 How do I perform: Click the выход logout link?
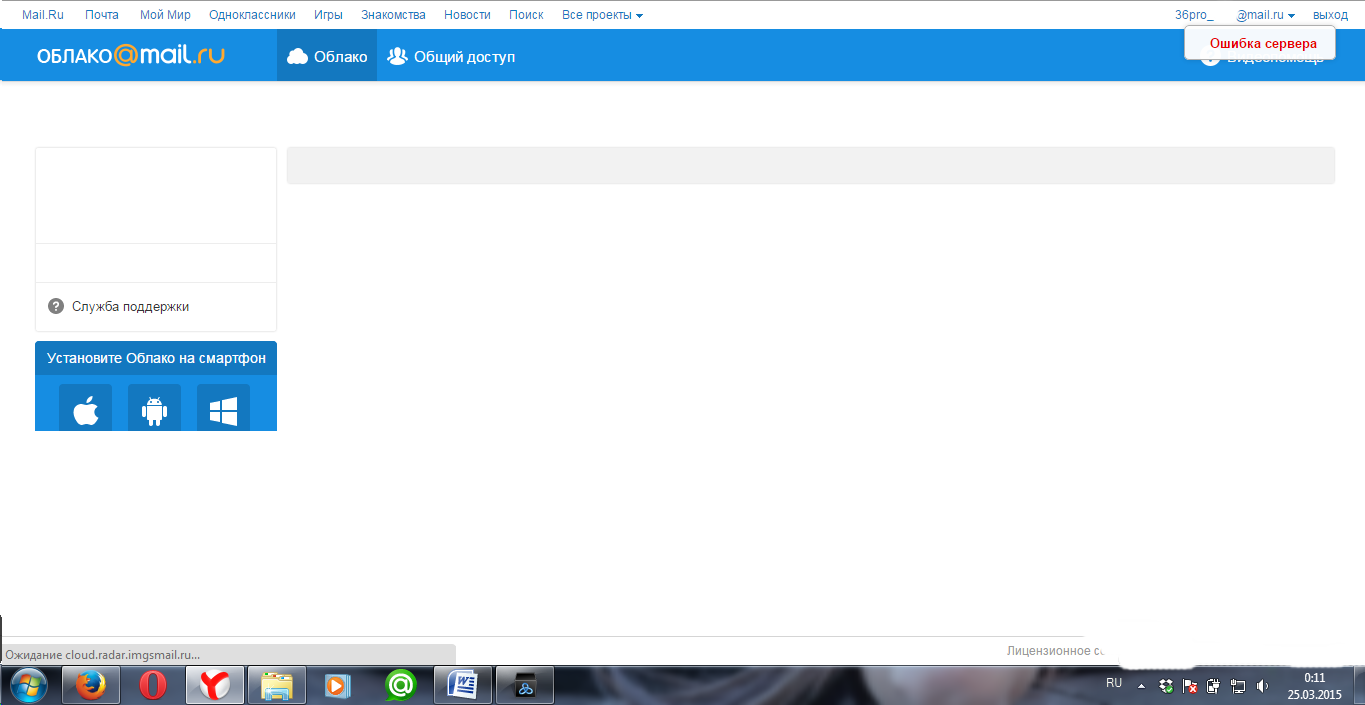point(1330,15)
